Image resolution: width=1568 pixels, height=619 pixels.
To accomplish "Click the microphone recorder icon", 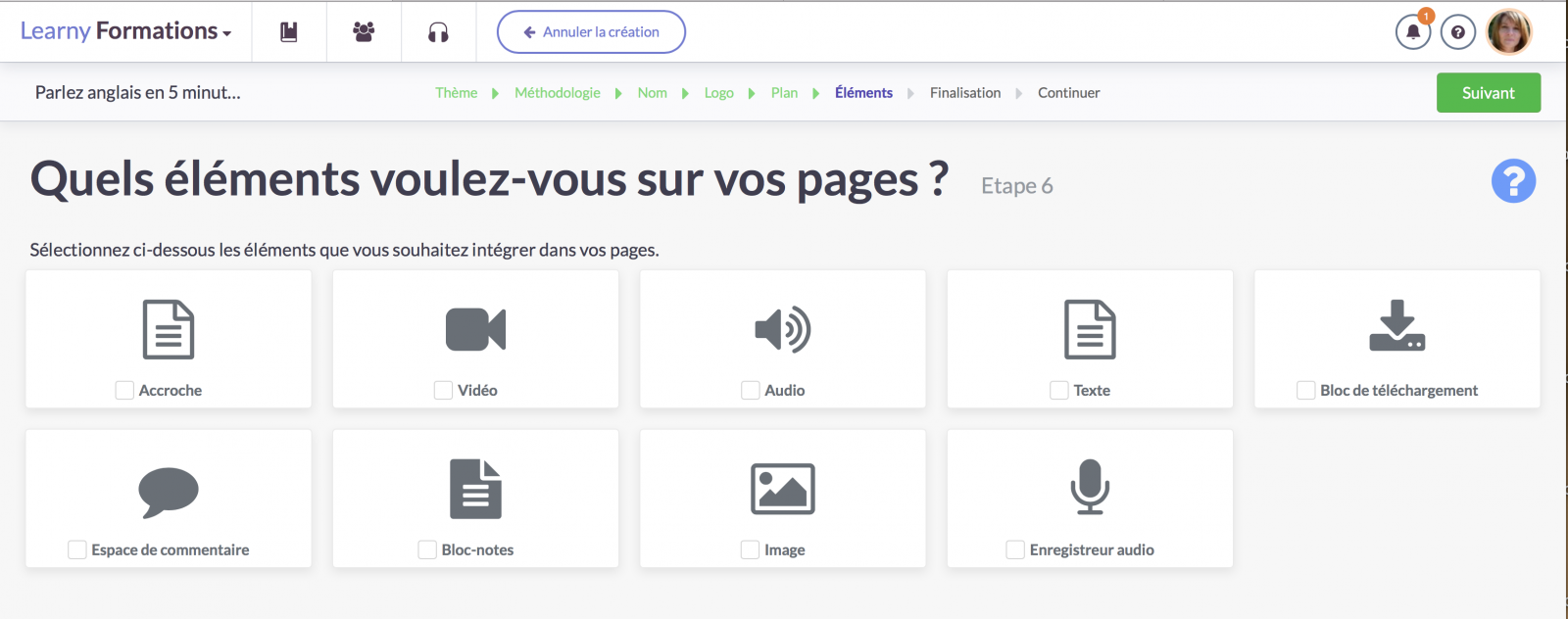I will (x=1090, y=487).
